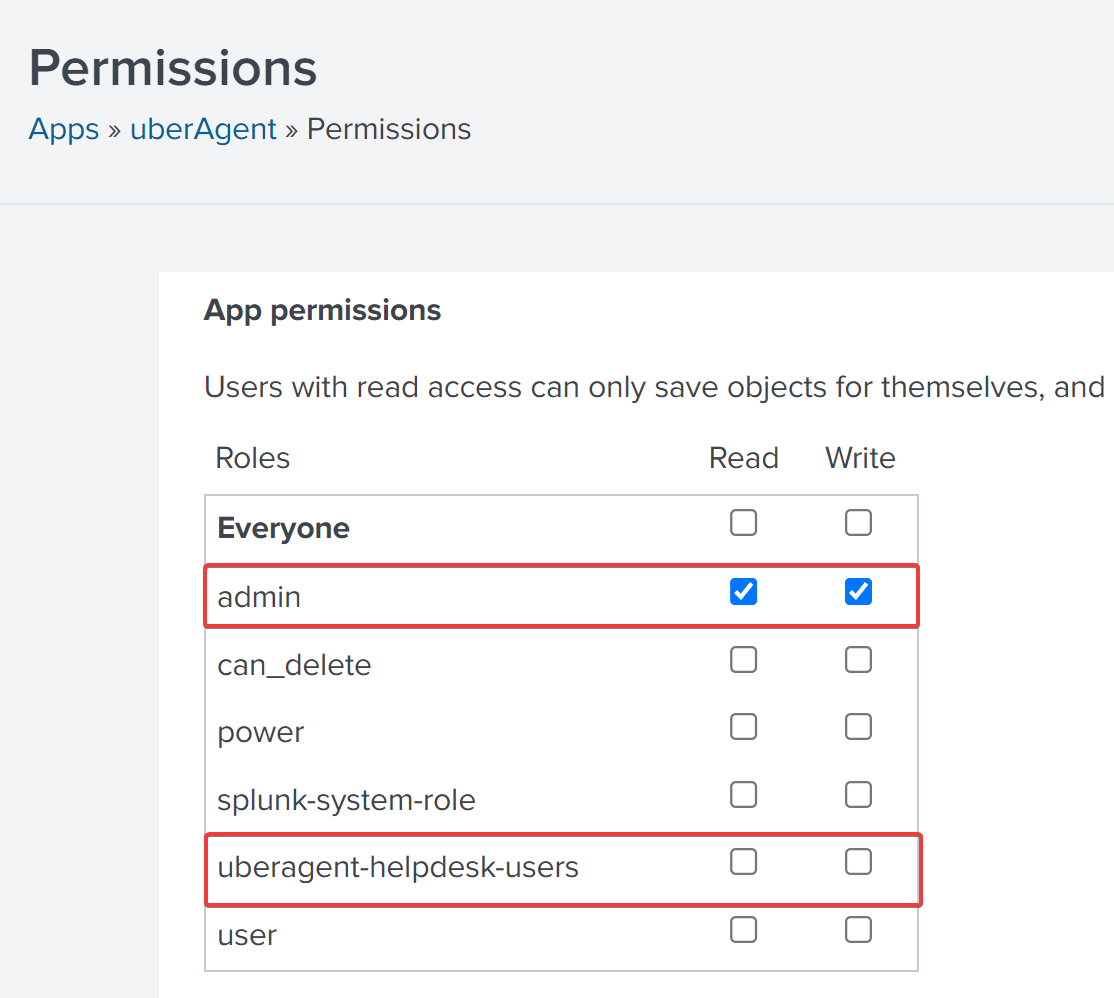Click the splunk-system-role label
1114x998 pixels.
tap(346, 800)
